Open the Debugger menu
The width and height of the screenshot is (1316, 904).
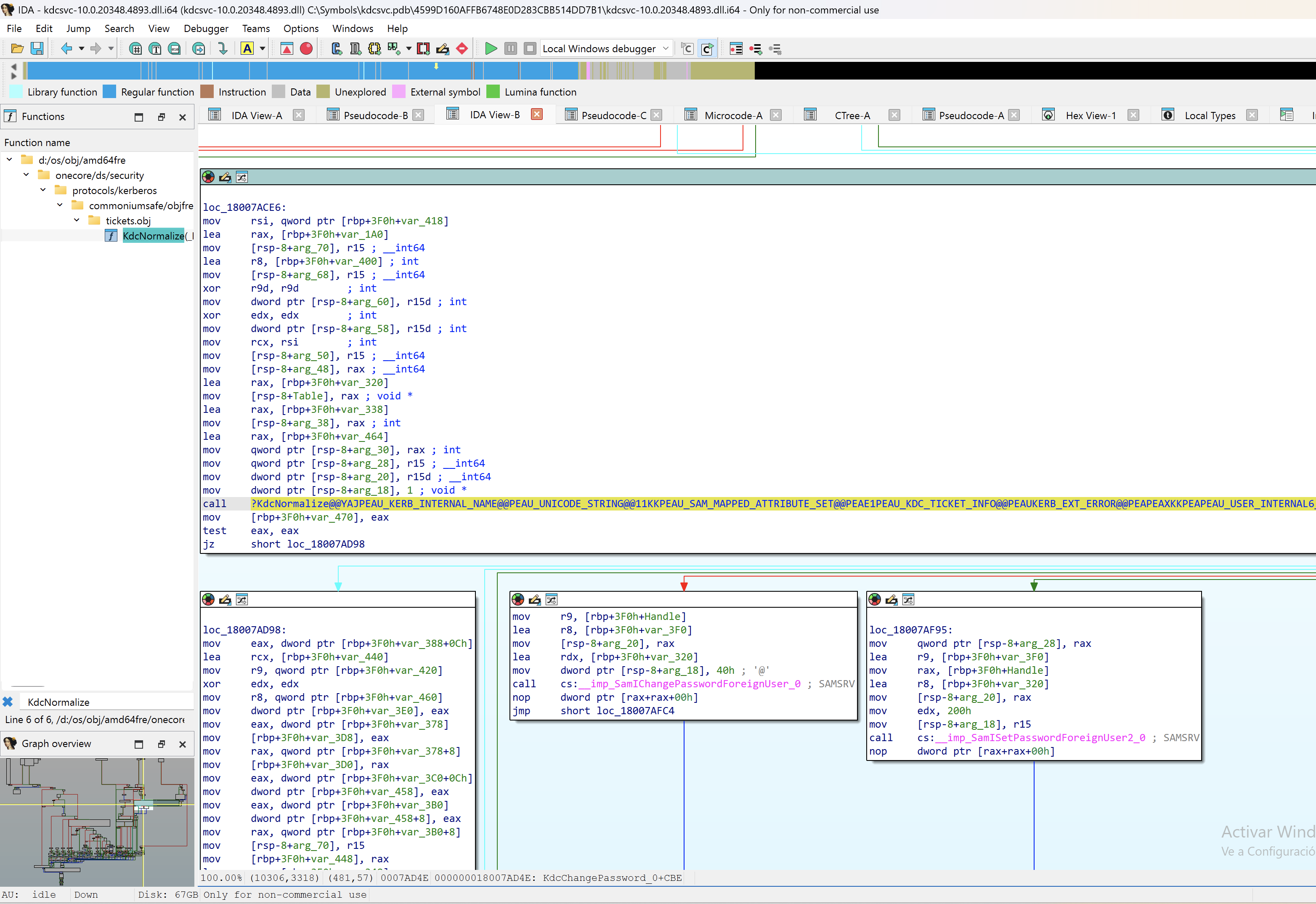tap(206, 28)
